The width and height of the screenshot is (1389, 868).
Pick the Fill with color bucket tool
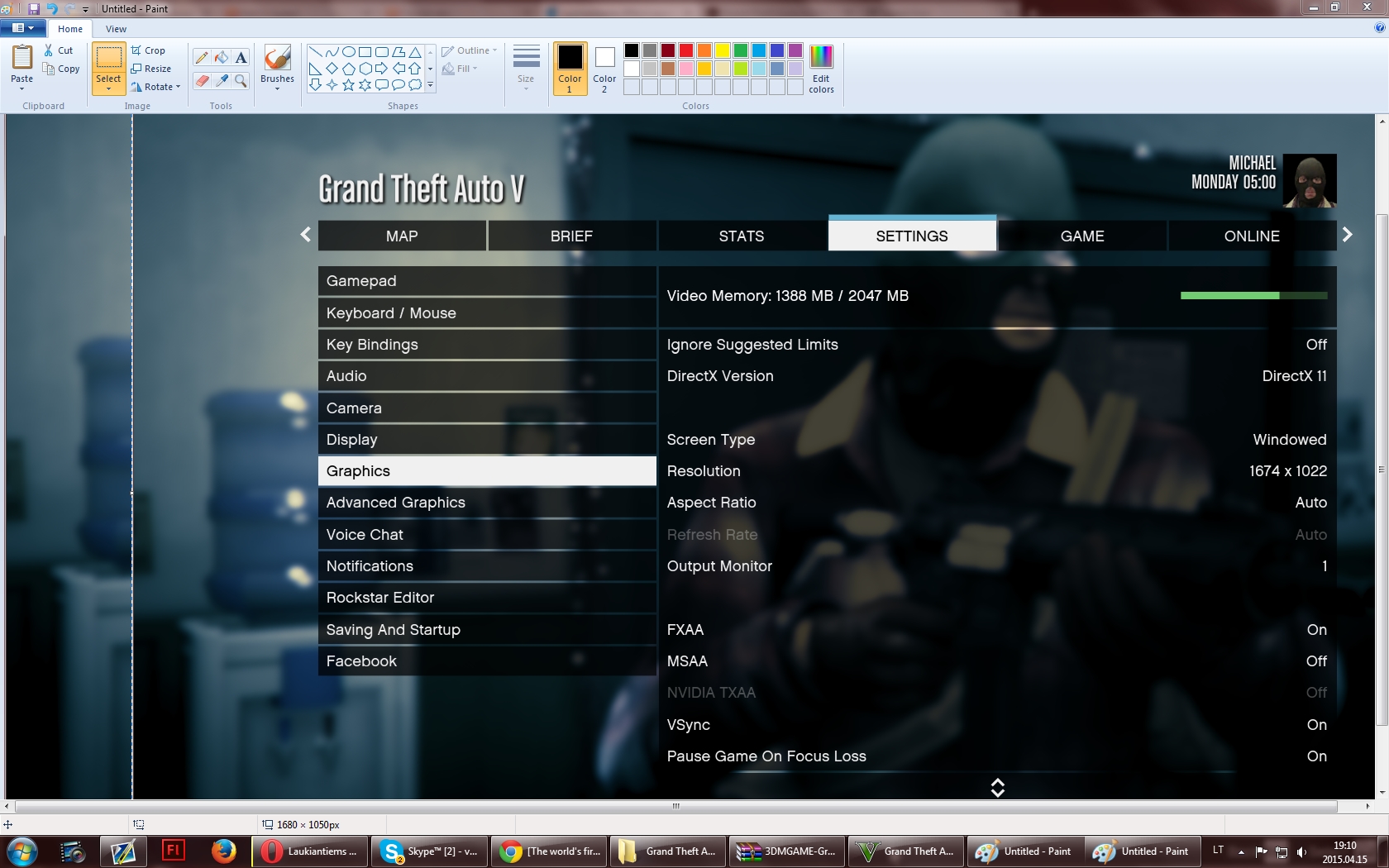point(221,58)
